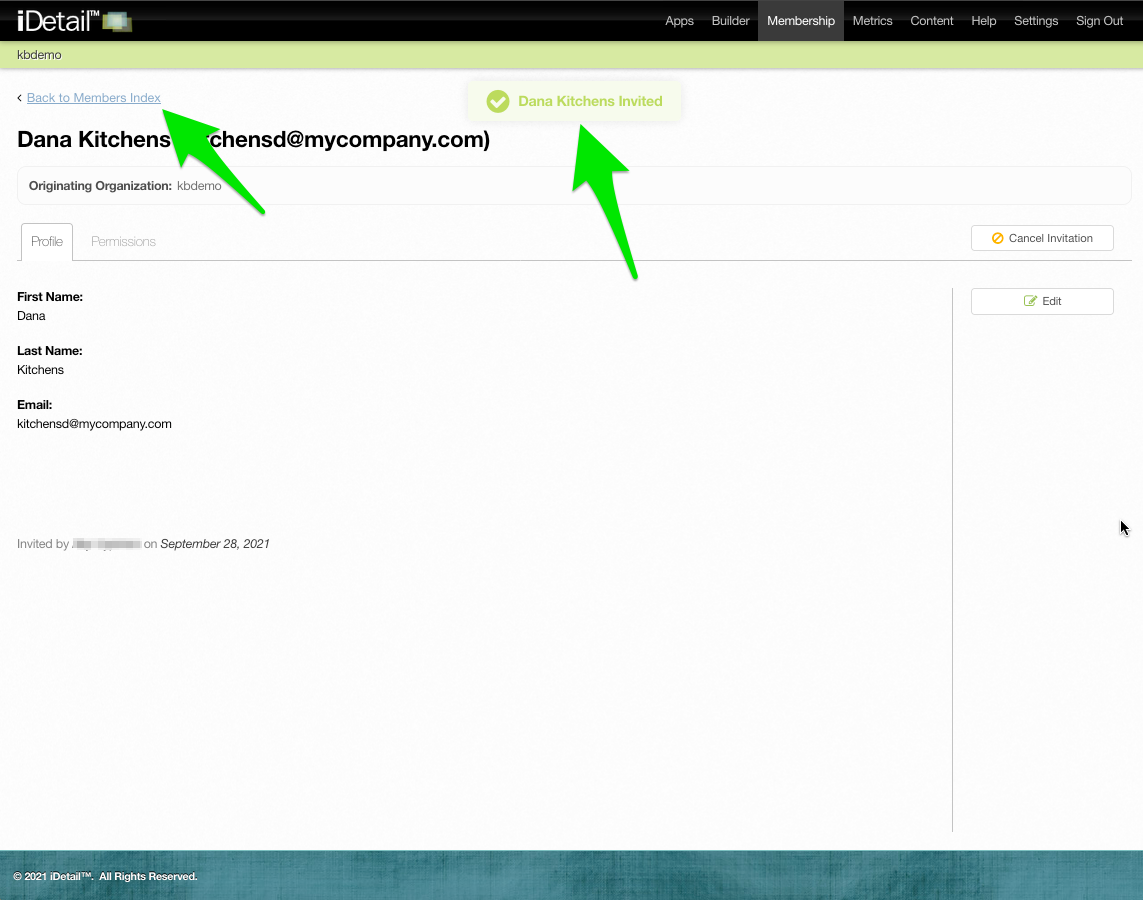
Task: Open the Apps menu item
Action: 679,20
